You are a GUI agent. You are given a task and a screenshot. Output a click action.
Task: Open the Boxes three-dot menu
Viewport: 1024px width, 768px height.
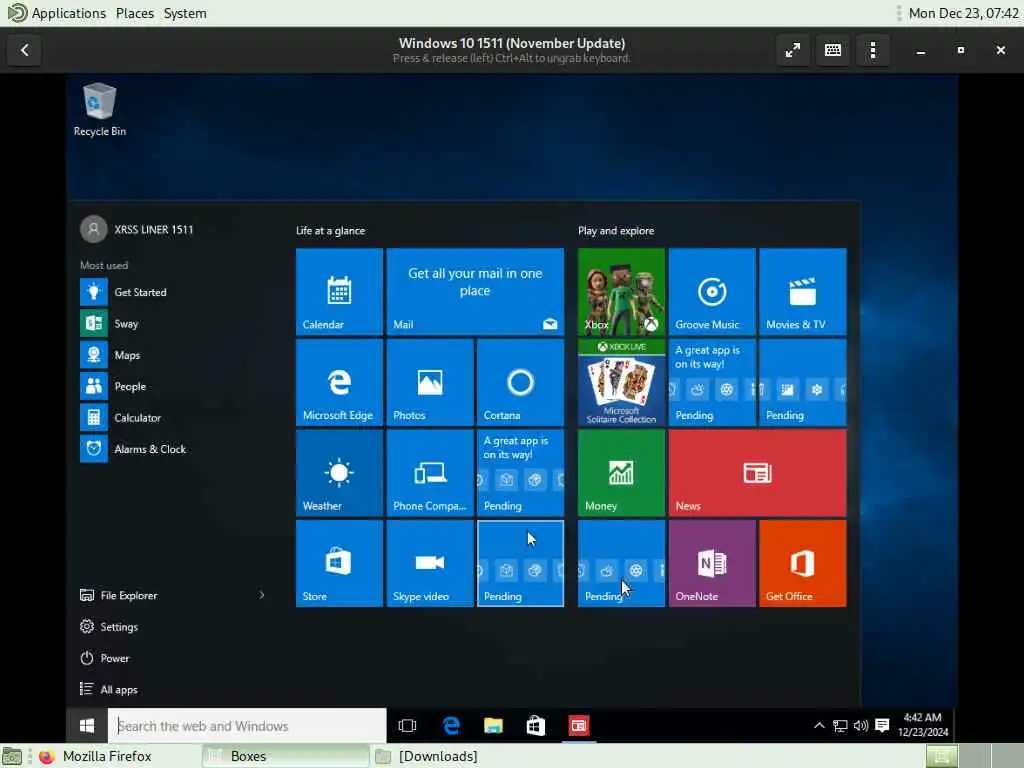(872, 50)
